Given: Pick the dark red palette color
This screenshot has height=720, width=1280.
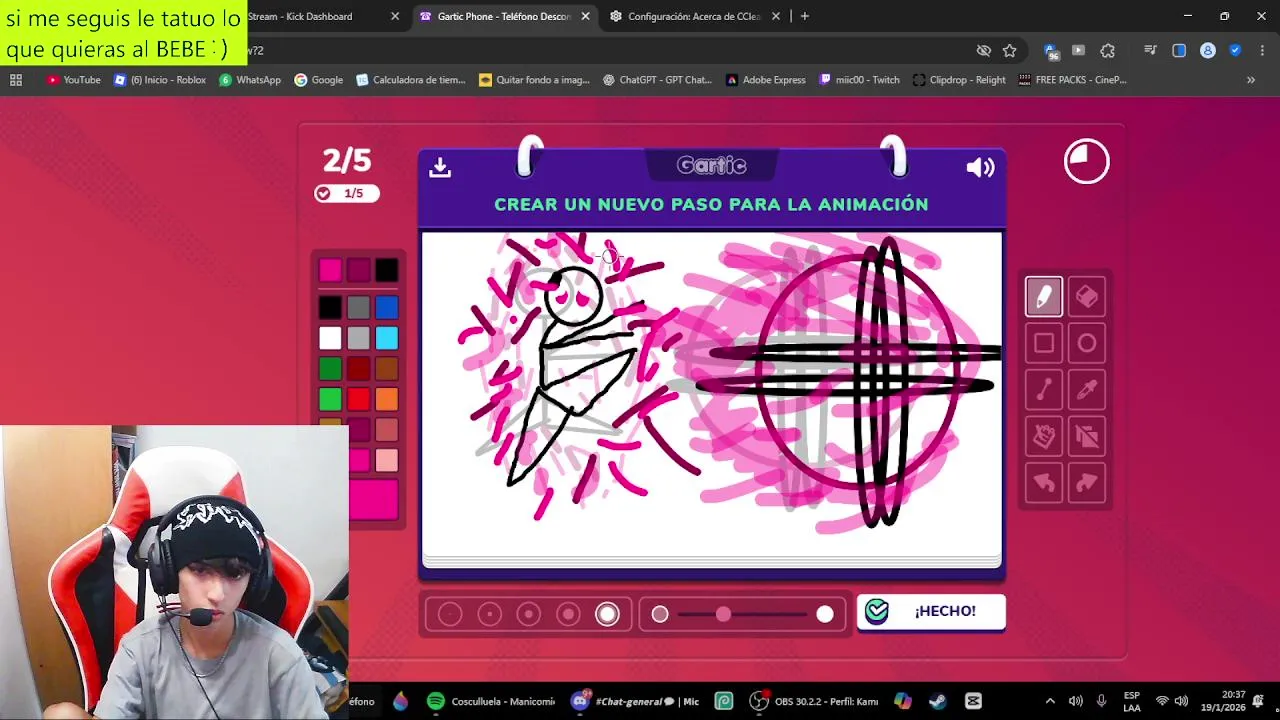Looking at the screenshot, I should point(359,369).
